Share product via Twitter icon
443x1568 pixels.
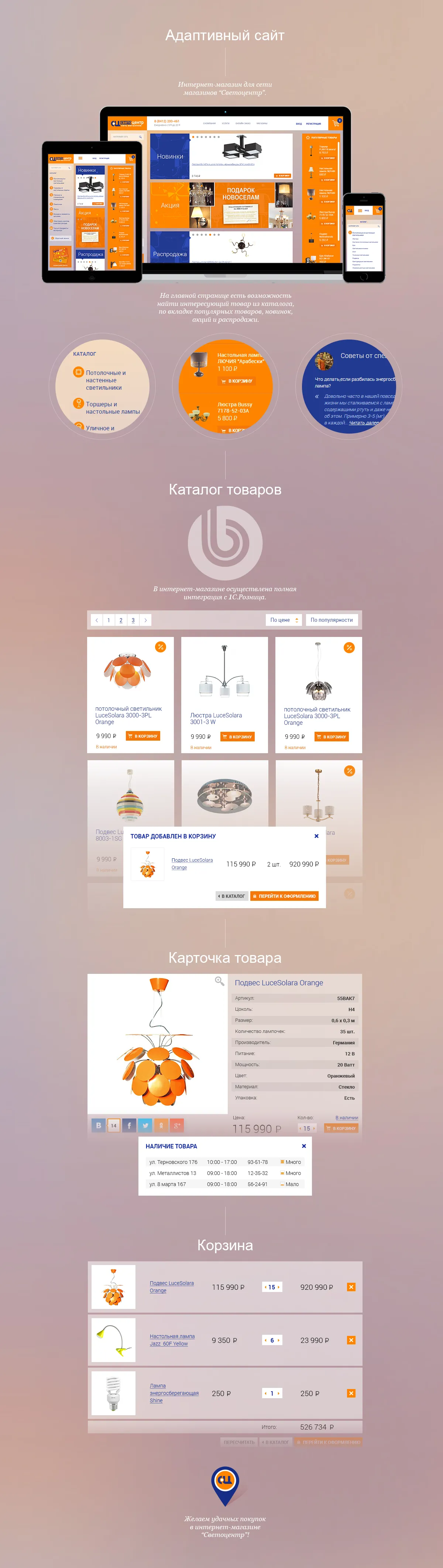pos(145,1126)
